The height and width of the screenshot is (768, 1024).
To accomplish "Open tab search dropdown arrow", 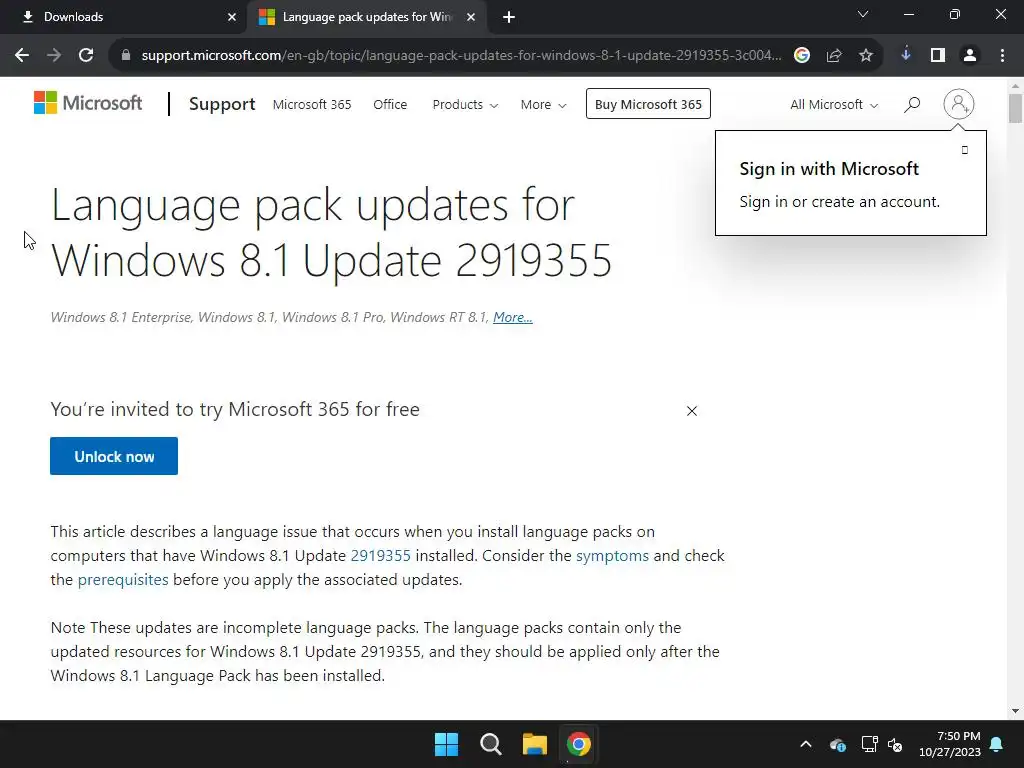I will (x=863, y=14).
